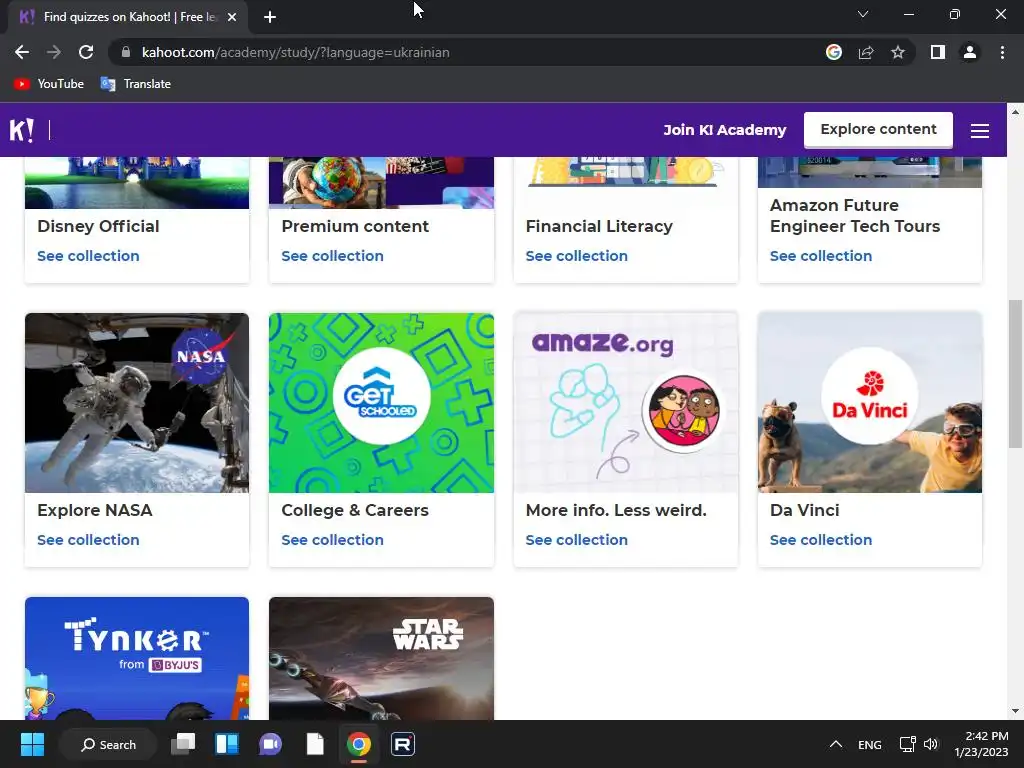See collection for Financial Literacy
1024x768 pixels.
pyautogui.click(x=577, y=256)
